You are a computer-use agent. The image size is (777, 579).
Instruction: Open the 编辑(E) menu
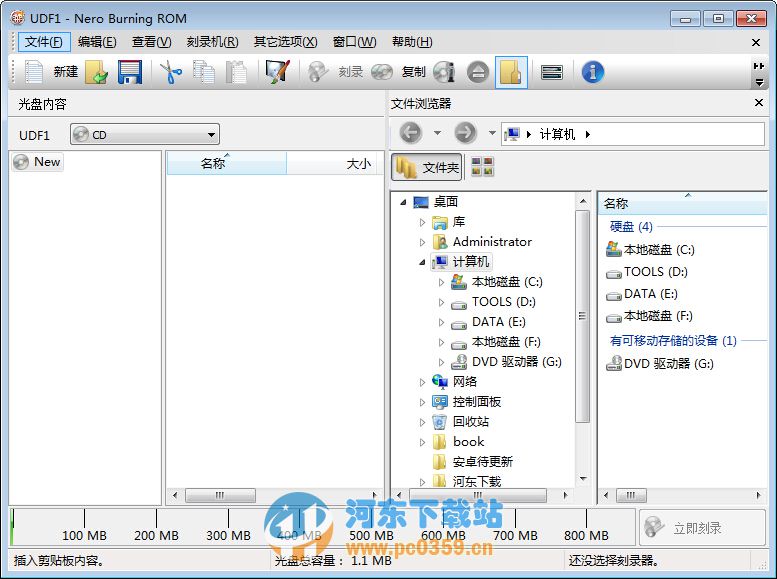pyautogui.click(x=97, y=42)
